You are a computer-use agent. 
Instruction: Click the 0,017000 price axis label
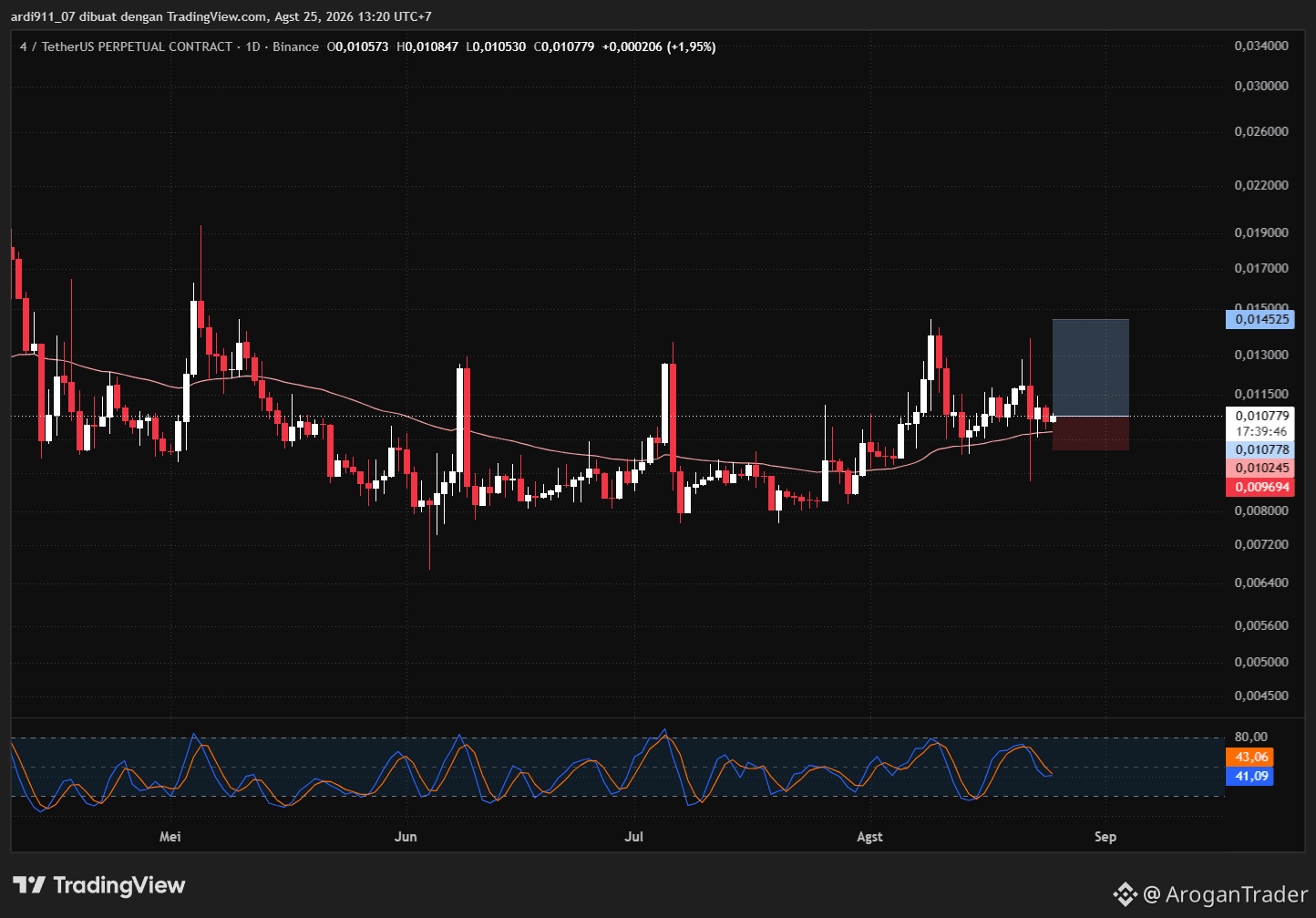click(1261, 268)
